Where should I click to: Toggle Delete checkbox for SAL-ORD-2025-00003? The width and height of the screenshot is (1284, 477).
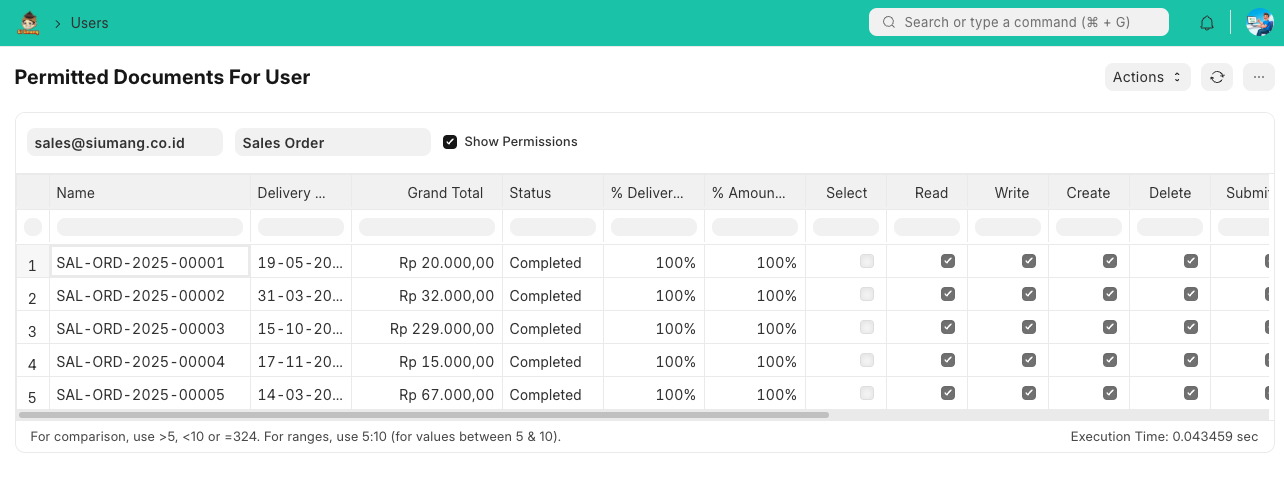click(1190, 327)
